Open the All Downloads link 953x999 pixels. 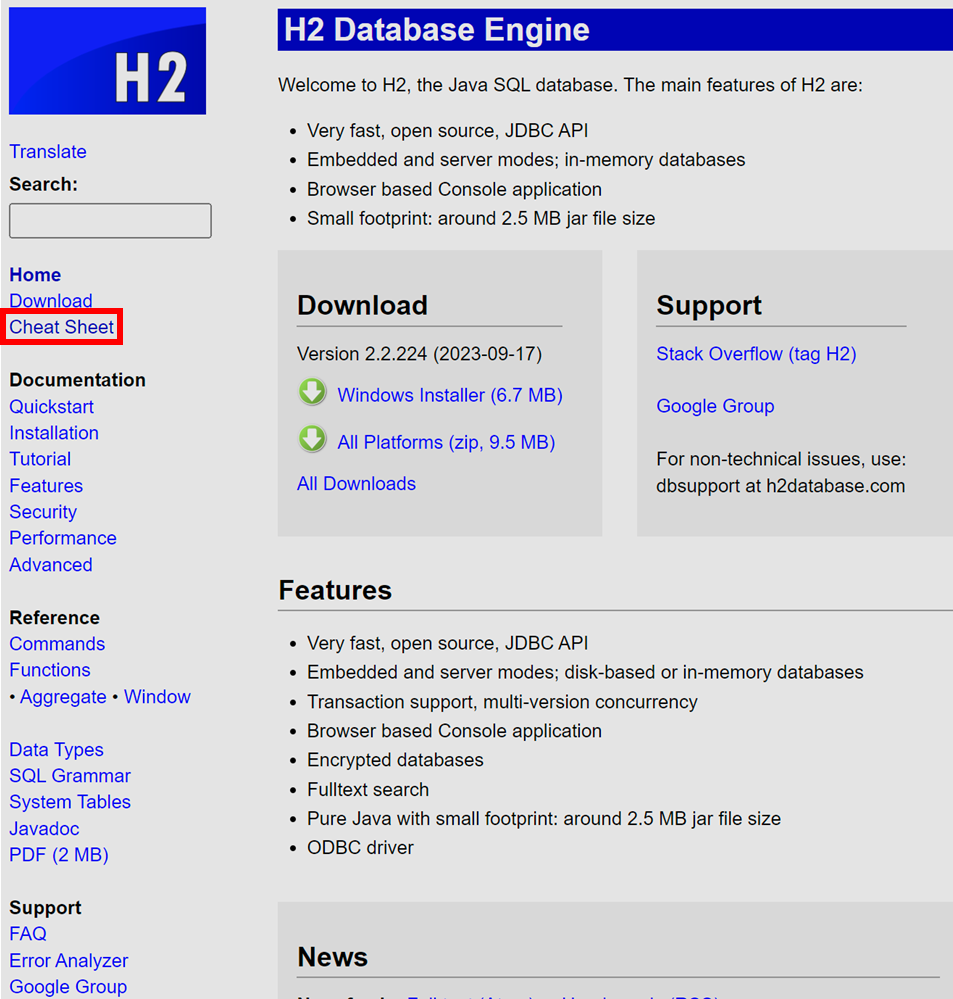(357, 484)
